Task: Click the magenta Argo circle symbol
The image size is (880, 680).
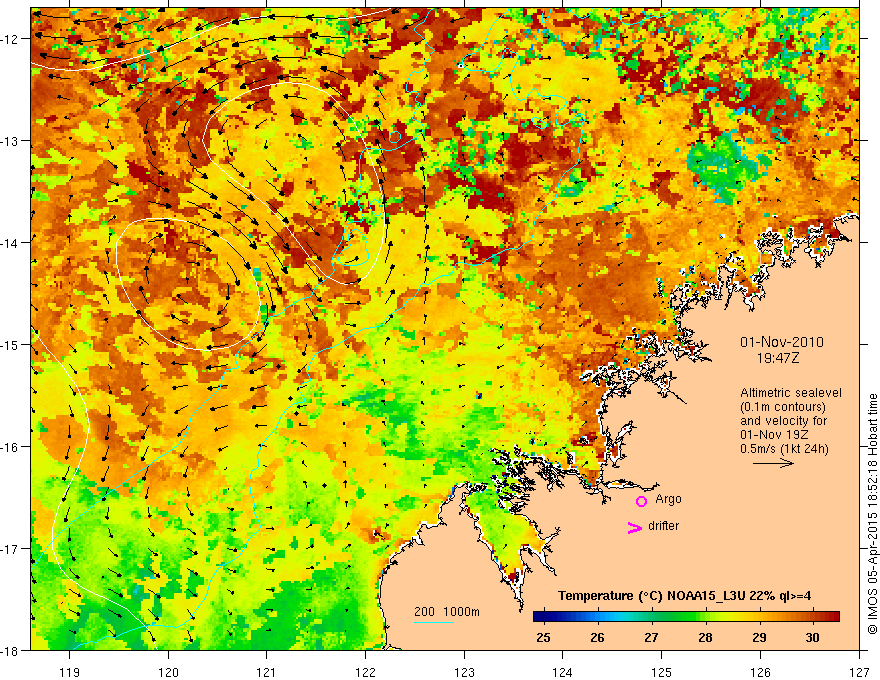Action: 641,501
